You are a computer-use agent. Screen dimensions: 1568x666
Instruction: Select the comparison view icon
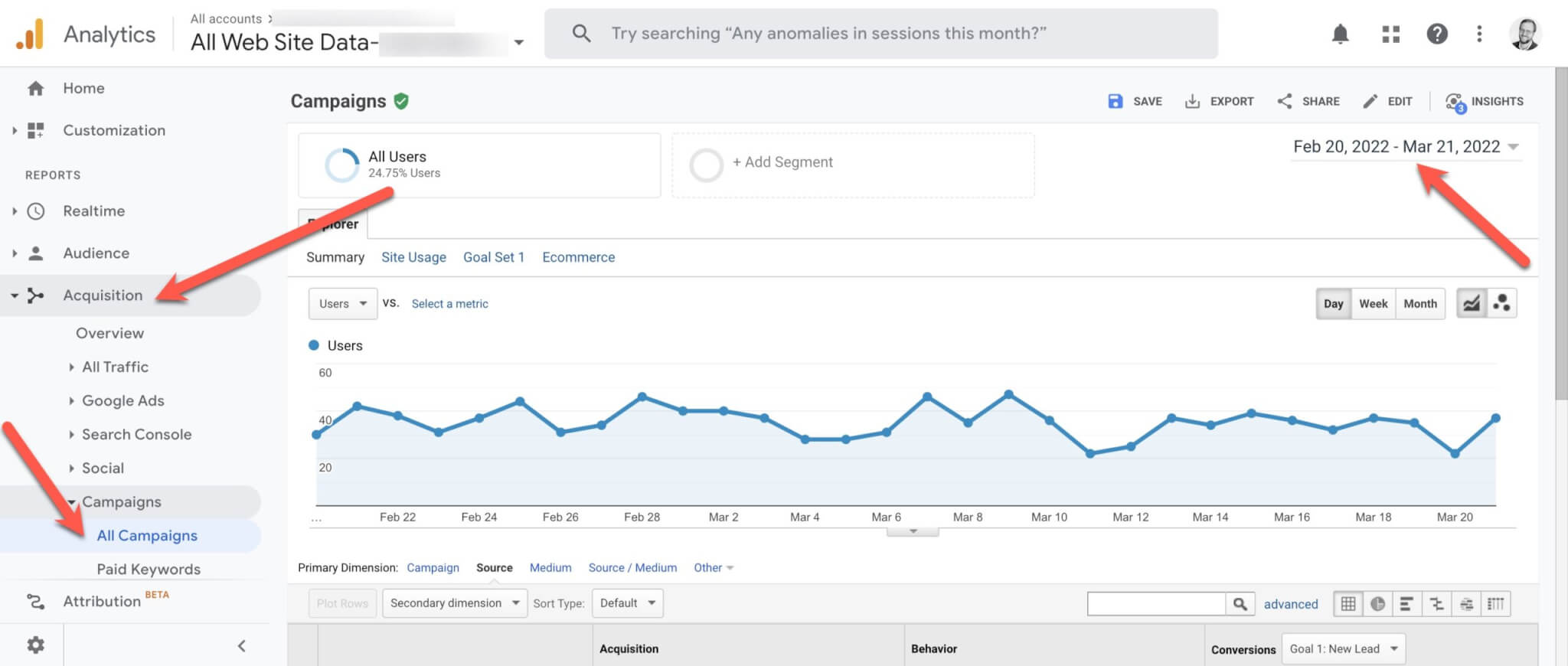pyautogui.click(x=1436, y=604)
